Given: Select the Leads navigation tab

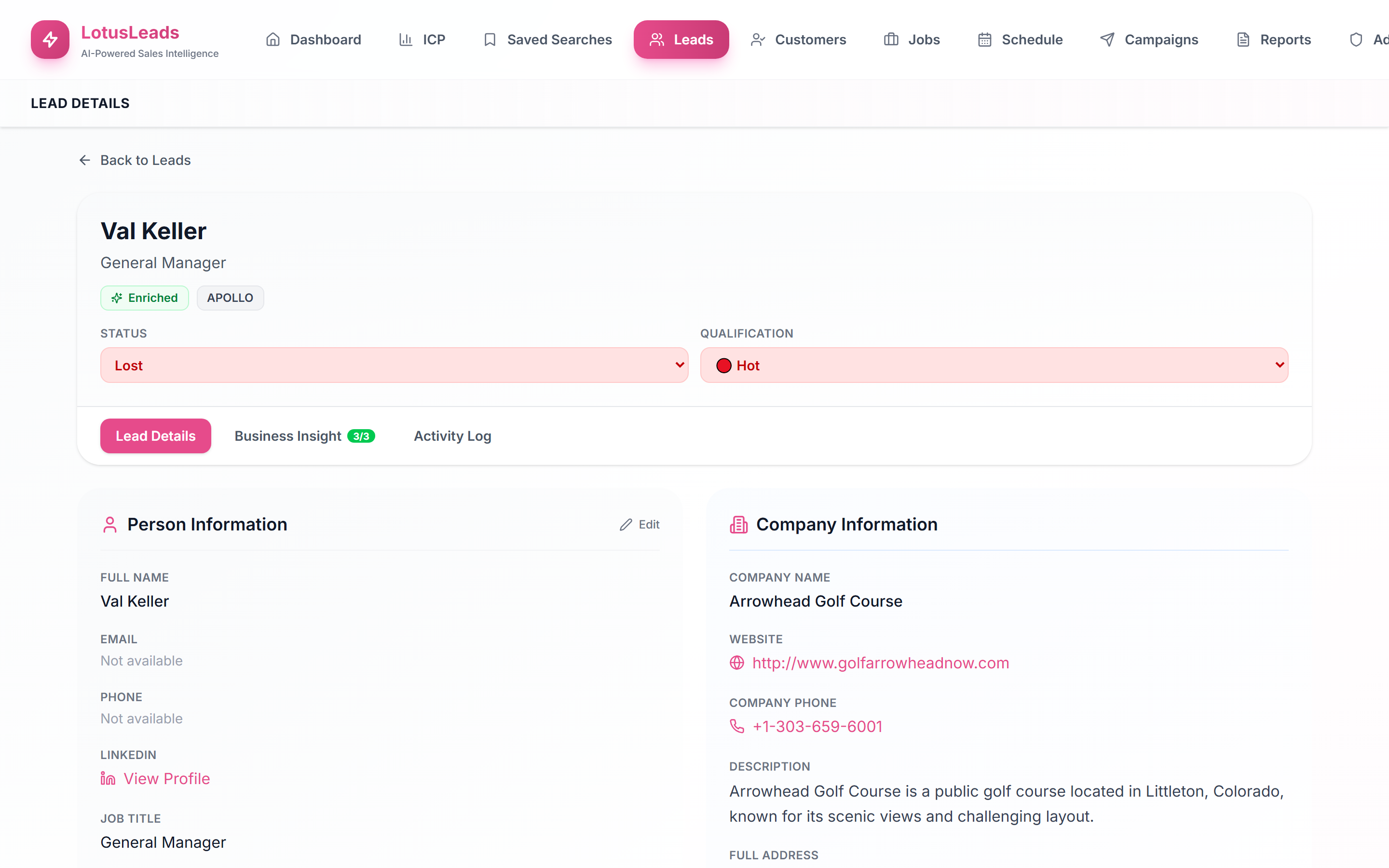Looking at the screenshot, I should tap(681, 40).
